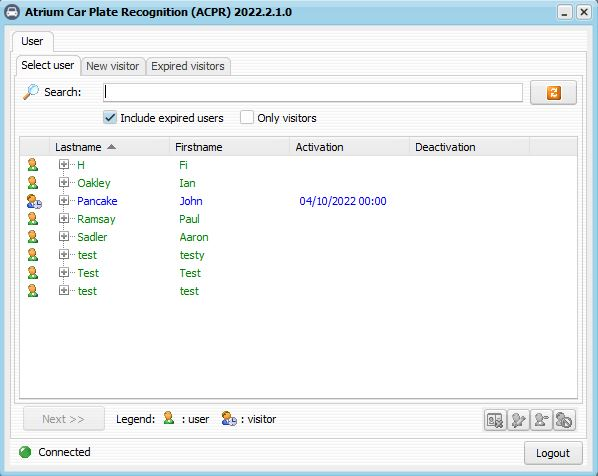Expand the Ramsay tree node

[64, 218]
